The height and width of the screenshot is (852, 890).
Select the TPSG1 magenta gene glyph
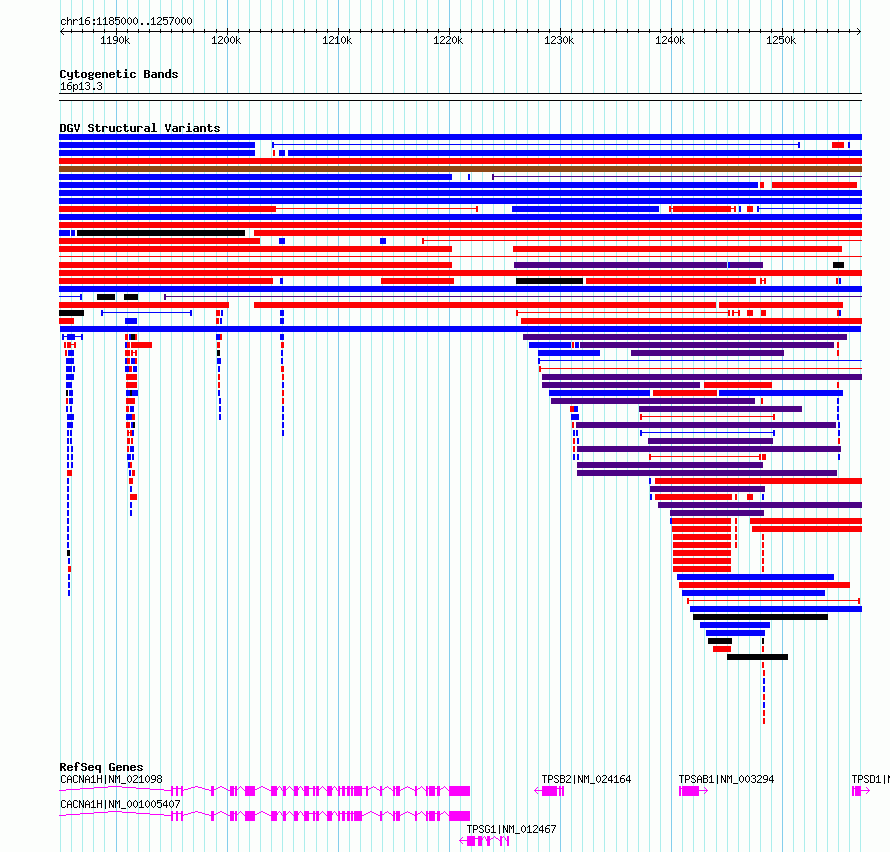[x=484, y=841]
